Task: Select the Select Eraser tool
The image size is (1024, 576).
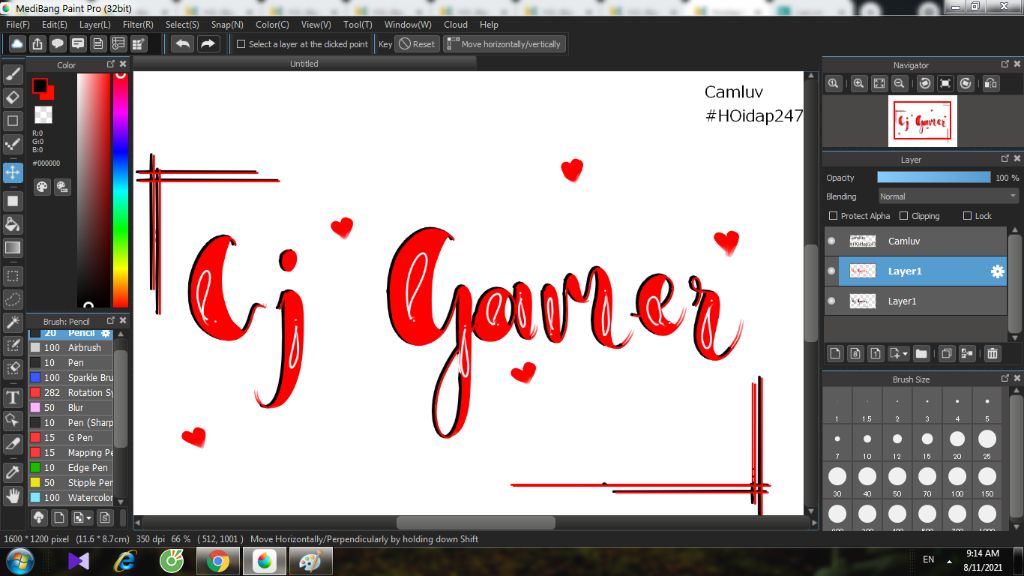Action: coord(12,368)
